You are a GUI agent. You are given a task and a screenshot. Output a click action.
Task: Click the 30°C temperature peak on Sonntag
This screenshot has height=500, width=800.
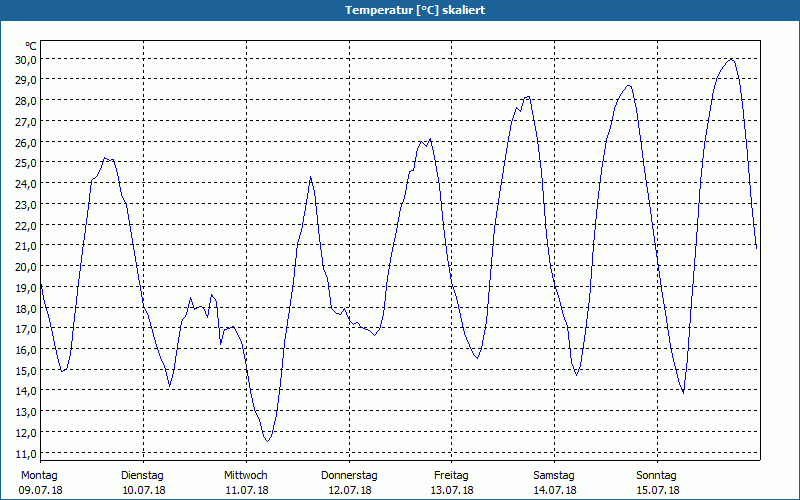731,59
